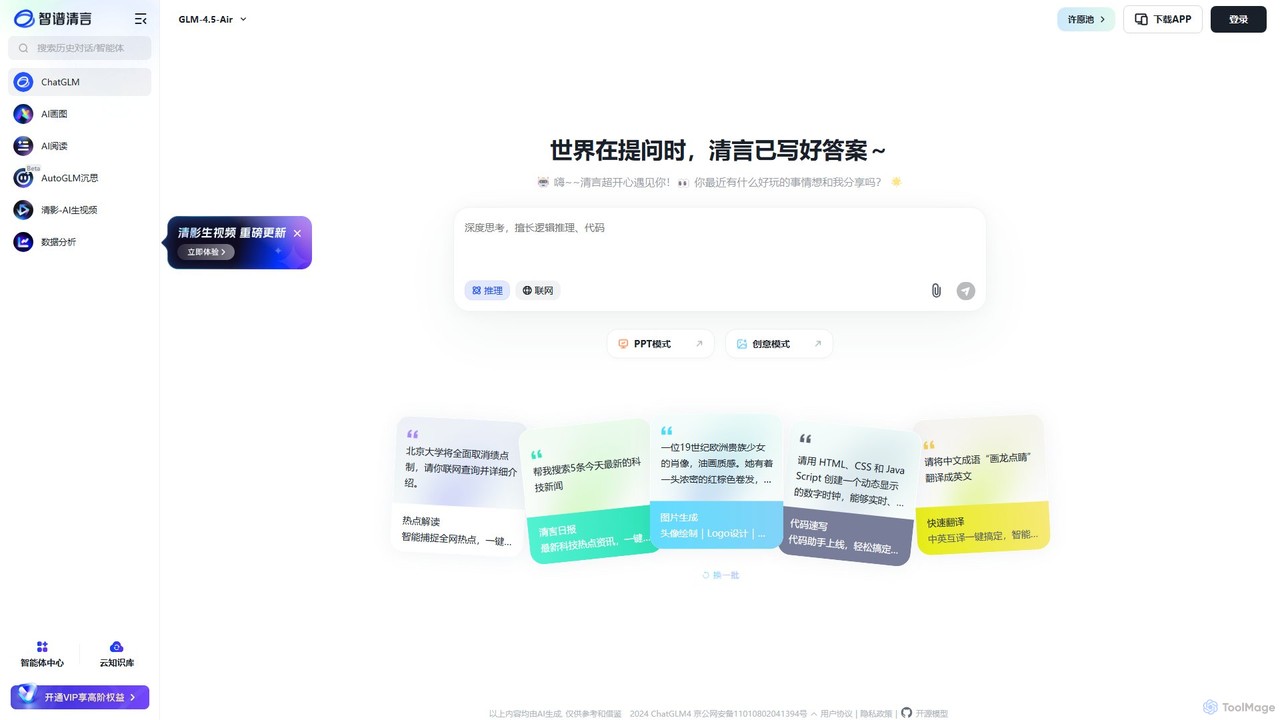Open 创意模式
Screen dimensions: 1280x720
[779, 344]
